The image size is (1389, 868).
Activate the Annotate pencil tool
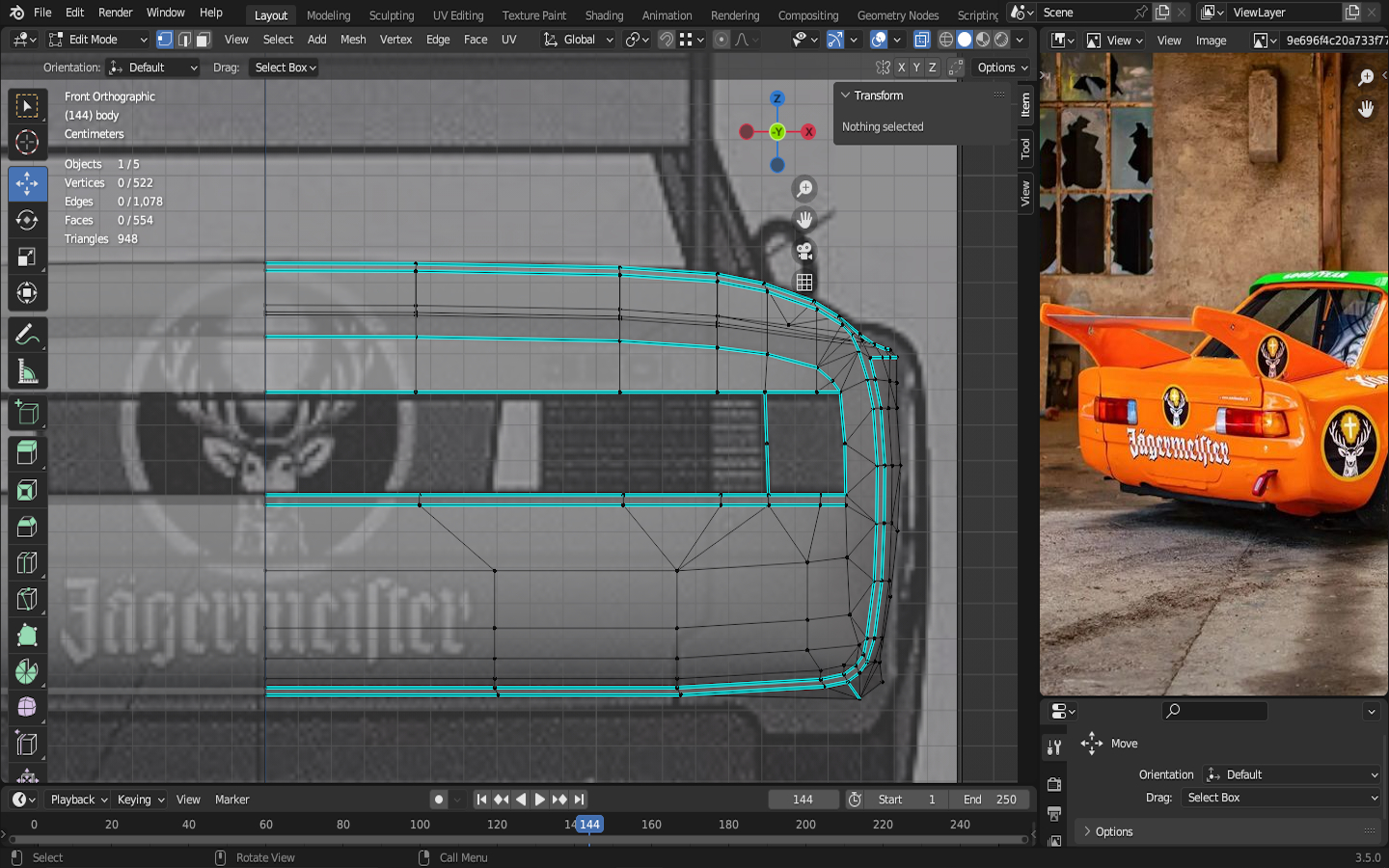click(27, 335)
